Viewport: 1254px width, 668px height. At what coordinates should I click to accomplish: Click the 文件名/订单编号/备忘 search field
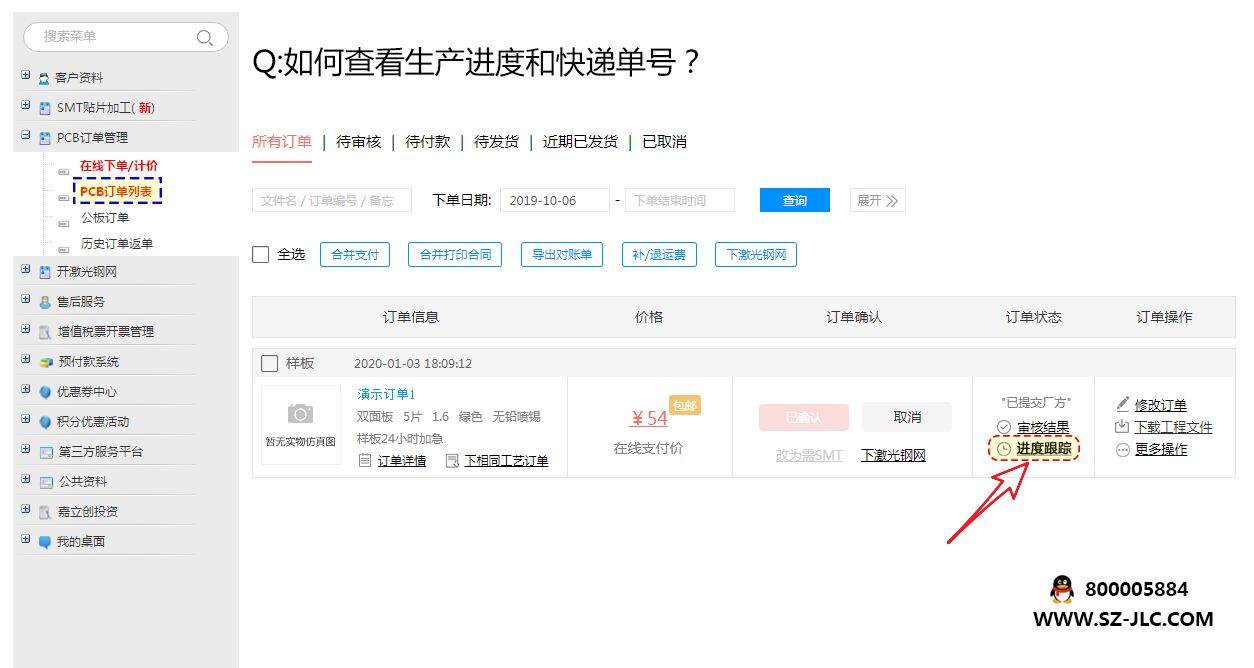point(331,200)
